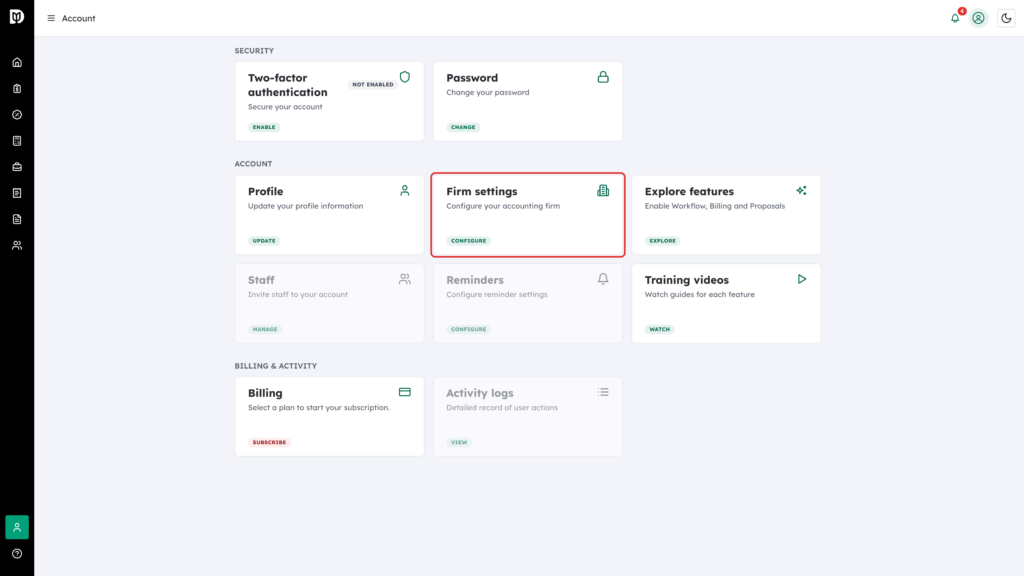Click the list icon on Activity logs
Viewport: 1024px width, 576px height.
coord(603,392)
